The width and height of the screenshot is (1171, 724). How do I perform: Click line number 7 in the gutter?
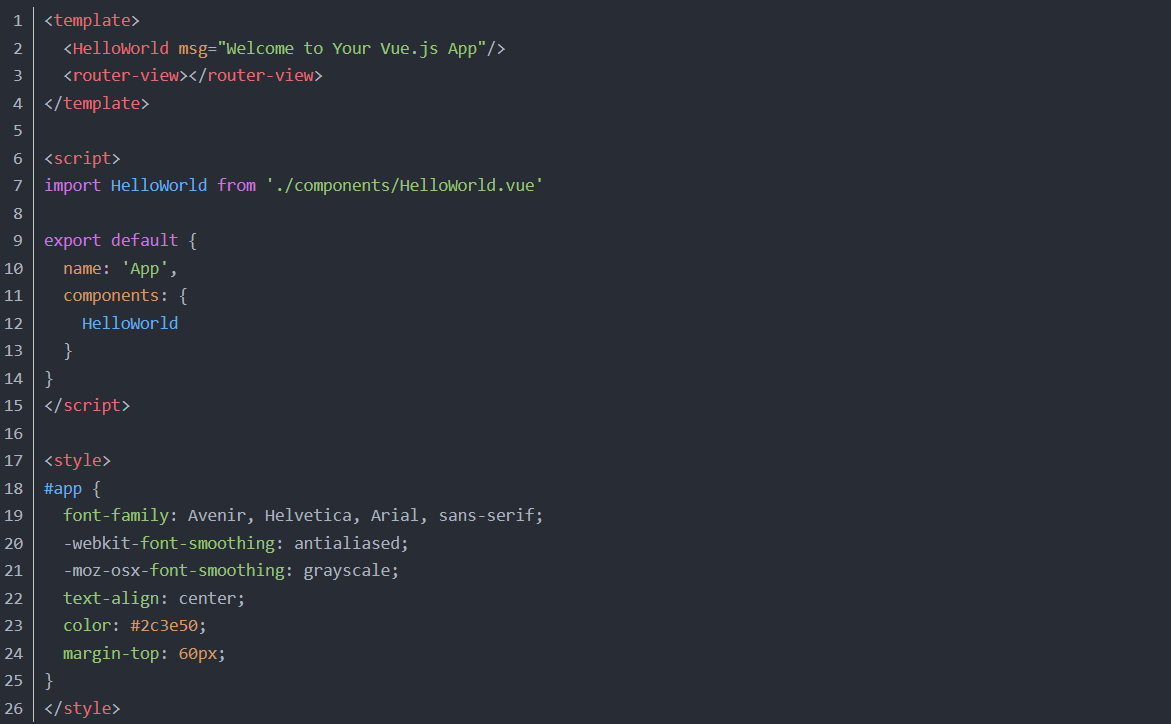click(18, 185)
